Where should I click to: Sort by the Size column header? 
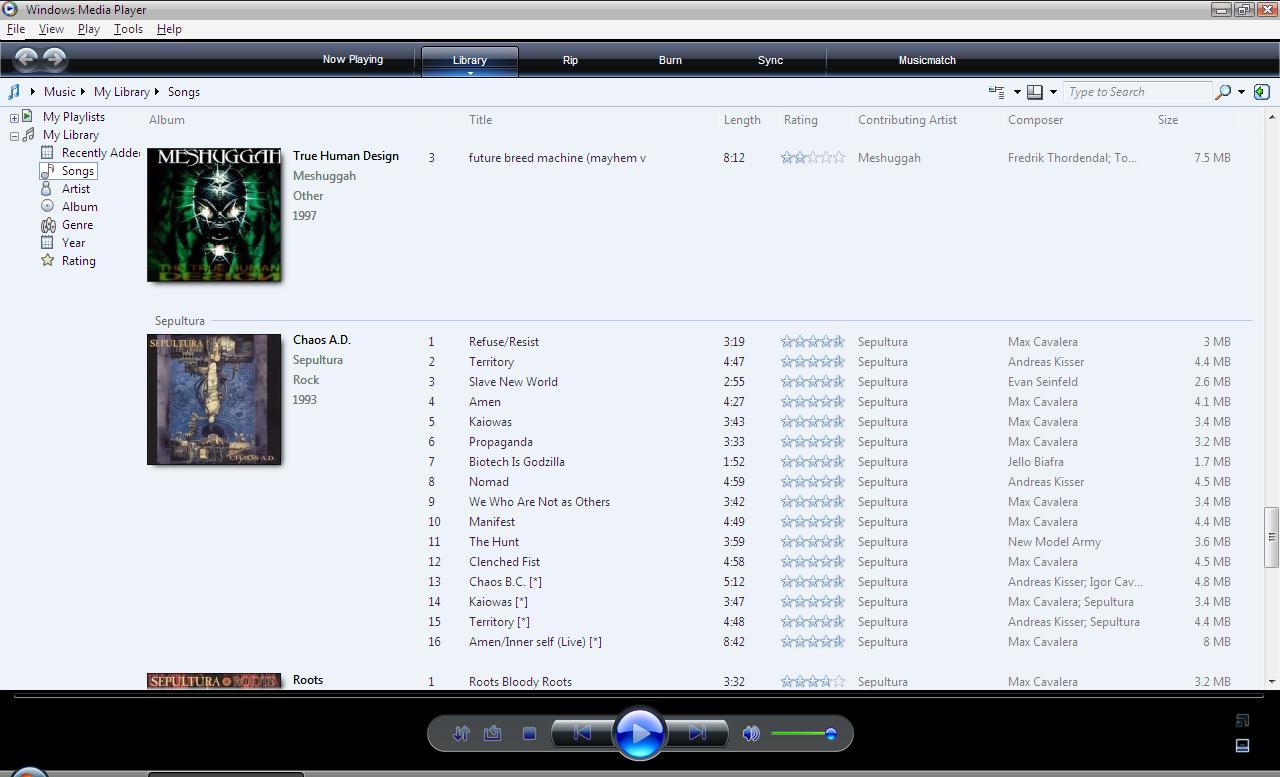tap(1167, 120)
